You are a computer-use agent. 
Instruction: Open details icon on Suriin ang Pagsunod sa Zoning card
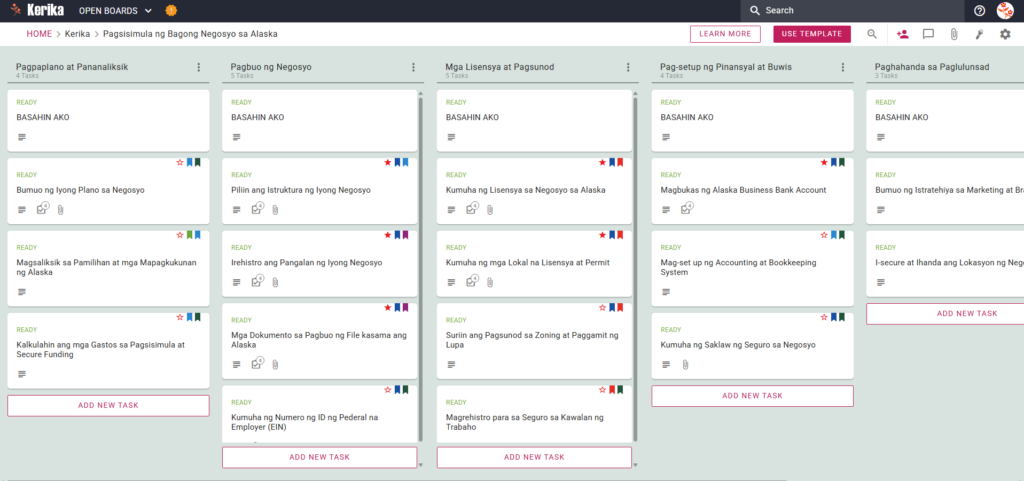(451, 364)
